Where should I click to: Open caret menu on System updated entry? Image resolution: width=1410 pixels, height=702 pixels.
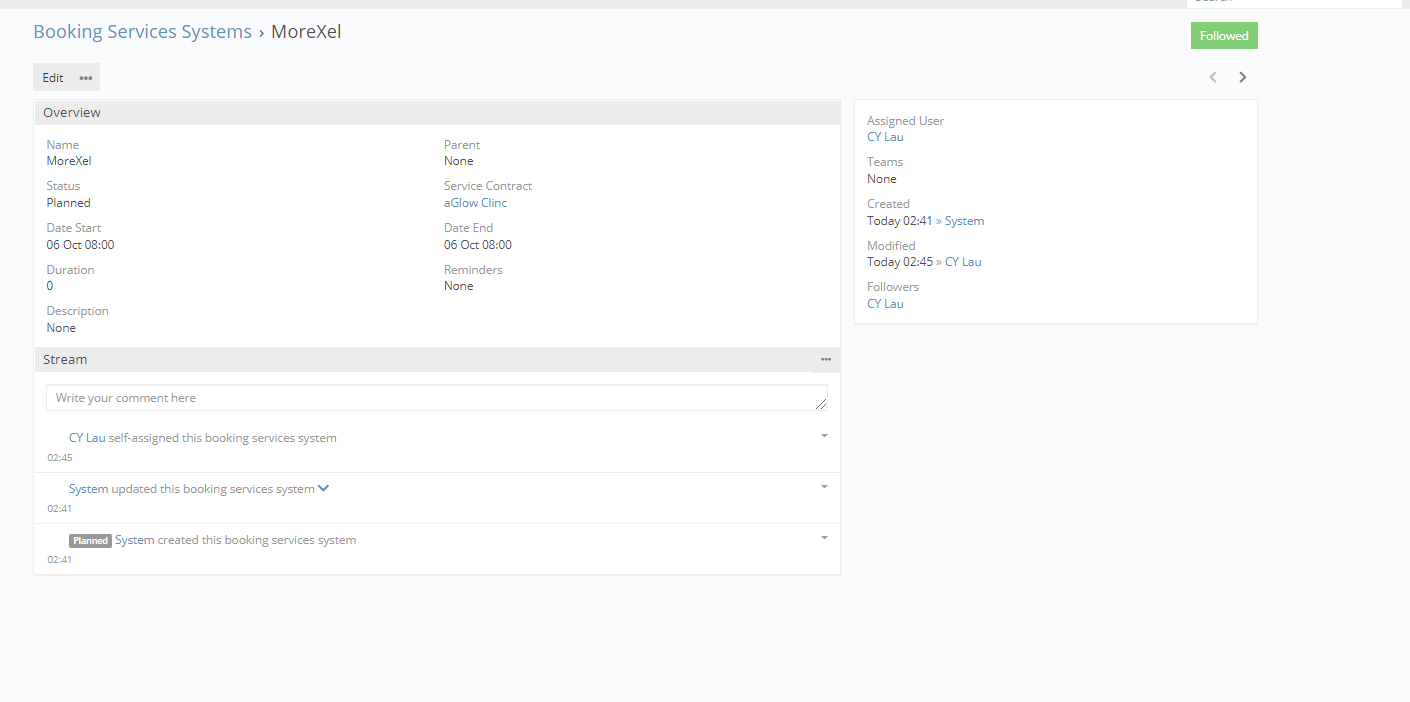pos(824,487)
